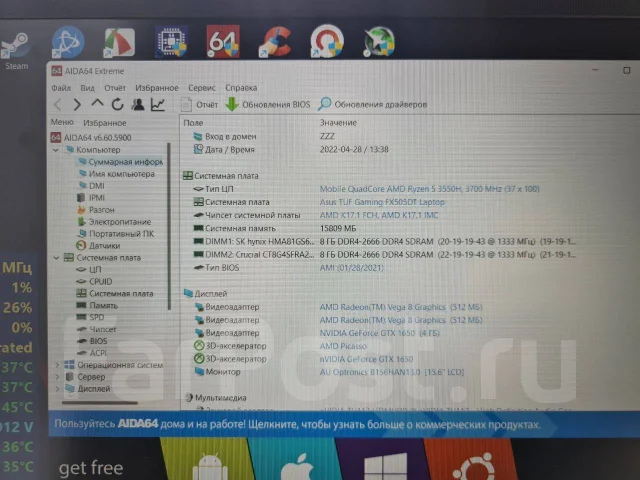Select the Дата / Время row
Image resolution: width=640 pixels, height=480 pixels.
(291, 150)
